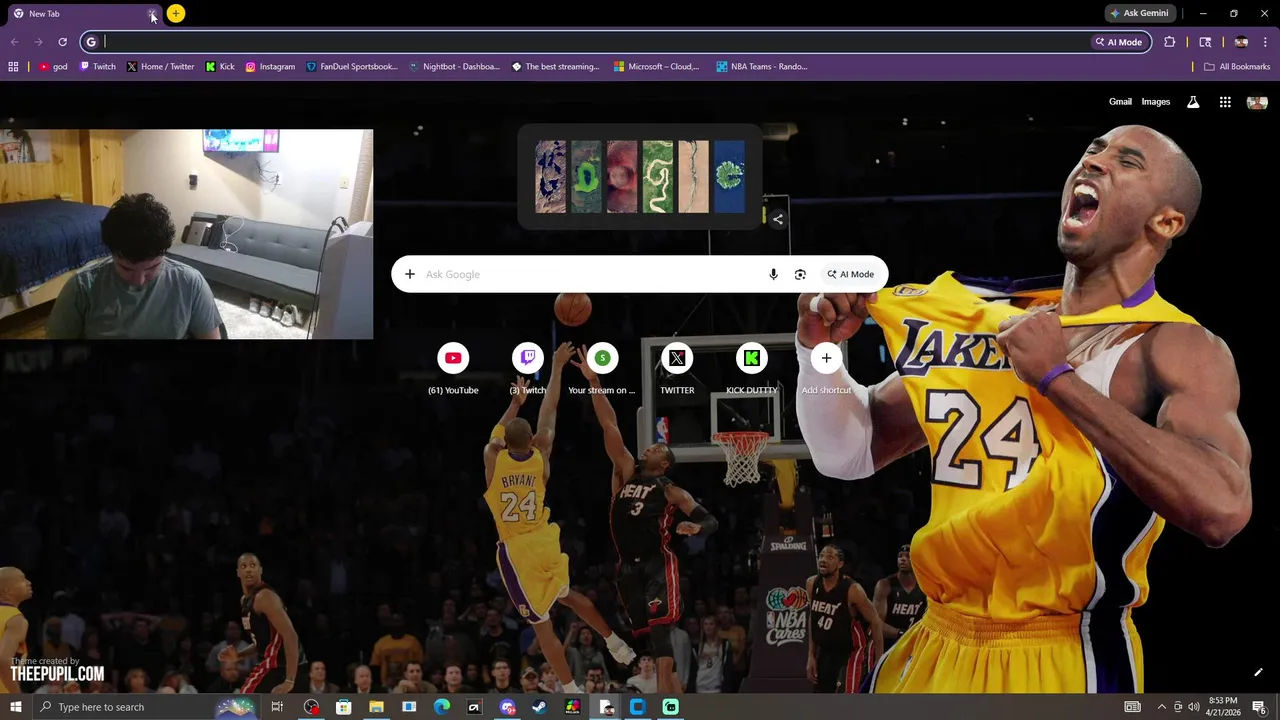Open the FanDuel Sportsbook bookmark
Screen dimensions: 1280x720
click(352, 67)
